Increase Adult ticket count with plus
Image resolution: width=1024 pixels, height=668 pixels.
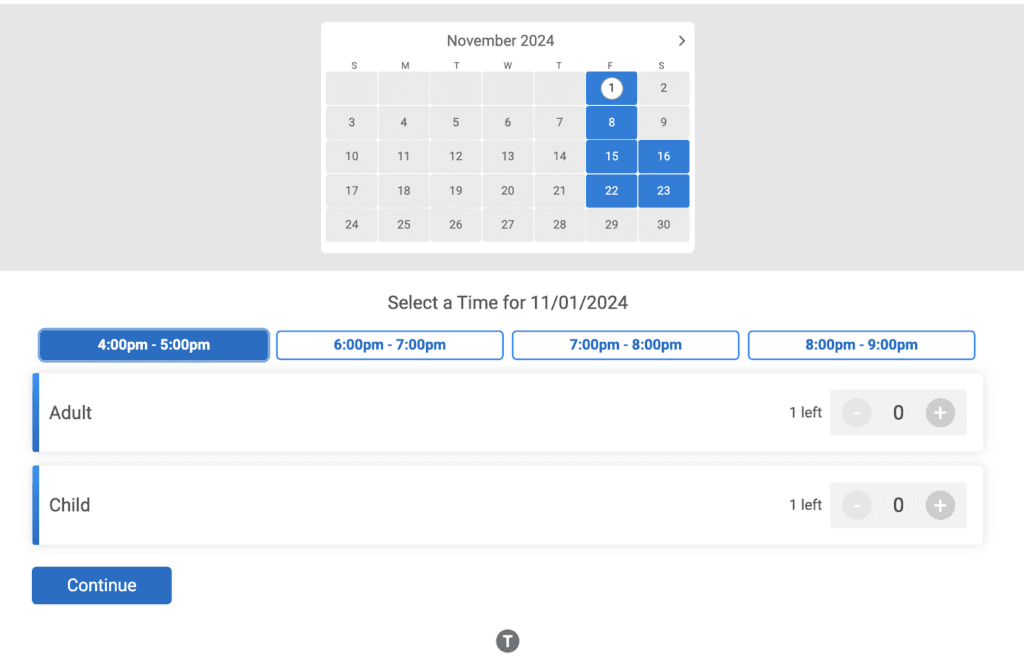940,412
